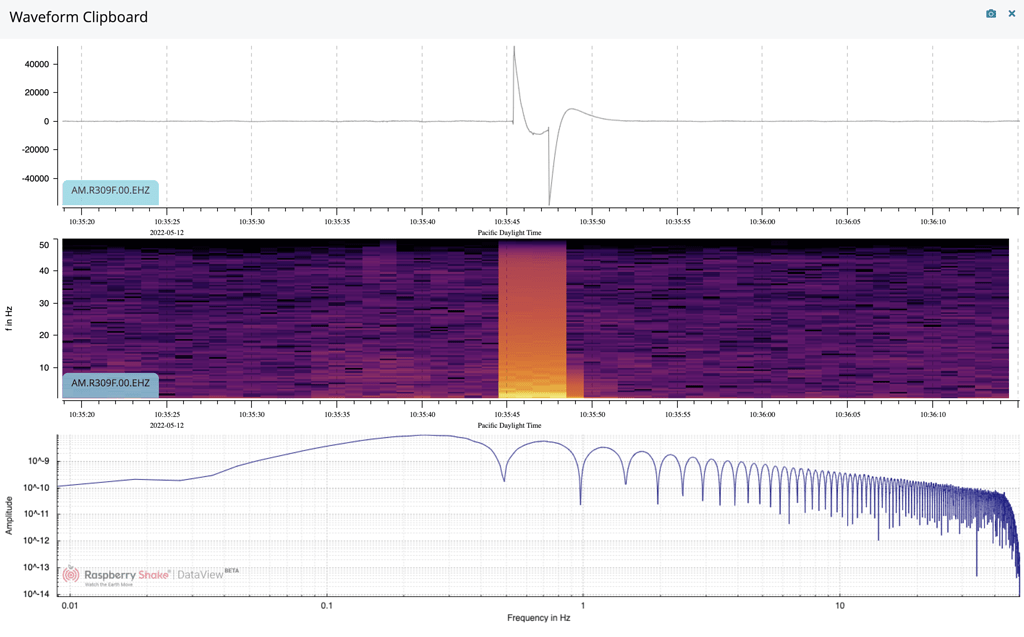Click Pacific Daylight Time below the spectrogram
The width and height of the screenshot is (1024, 637).
pyautogui.click(x=509, y=425)
